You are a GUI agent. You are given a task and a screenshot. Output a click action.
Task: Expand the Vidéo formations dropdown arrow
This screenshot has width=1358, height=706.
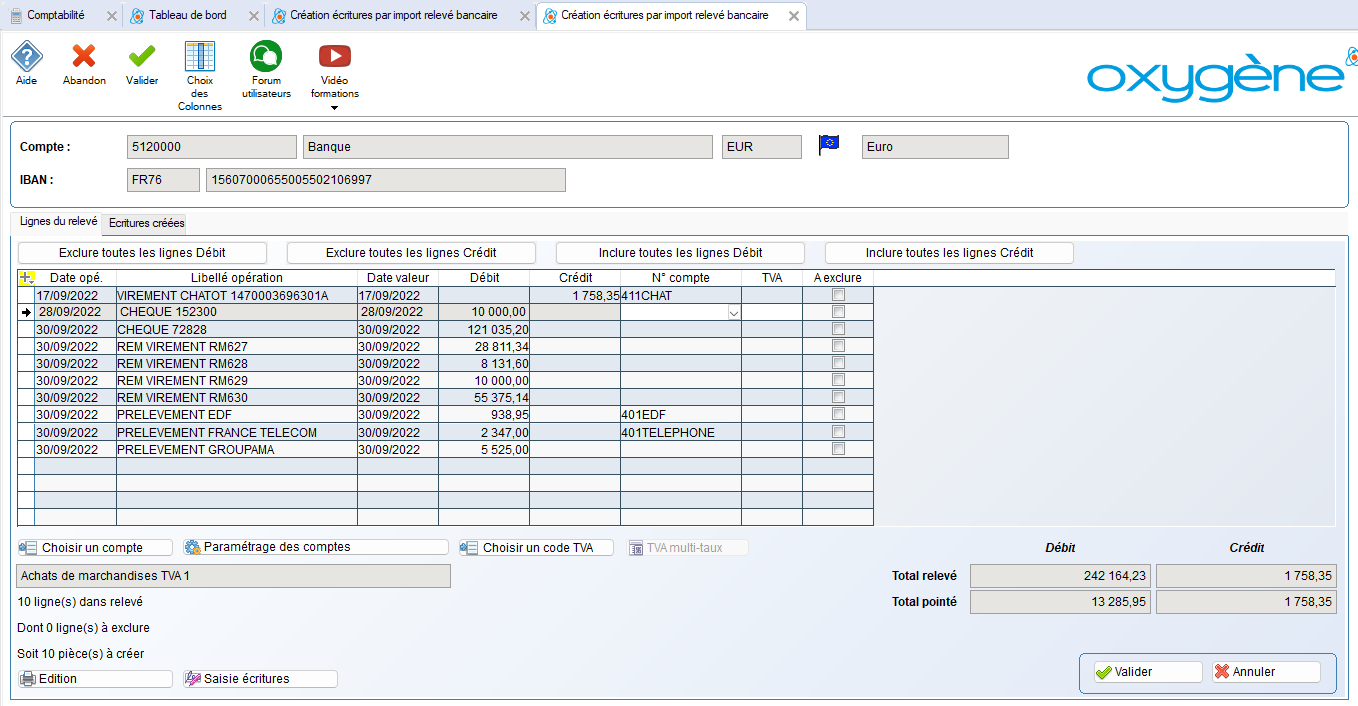point(334,108)
